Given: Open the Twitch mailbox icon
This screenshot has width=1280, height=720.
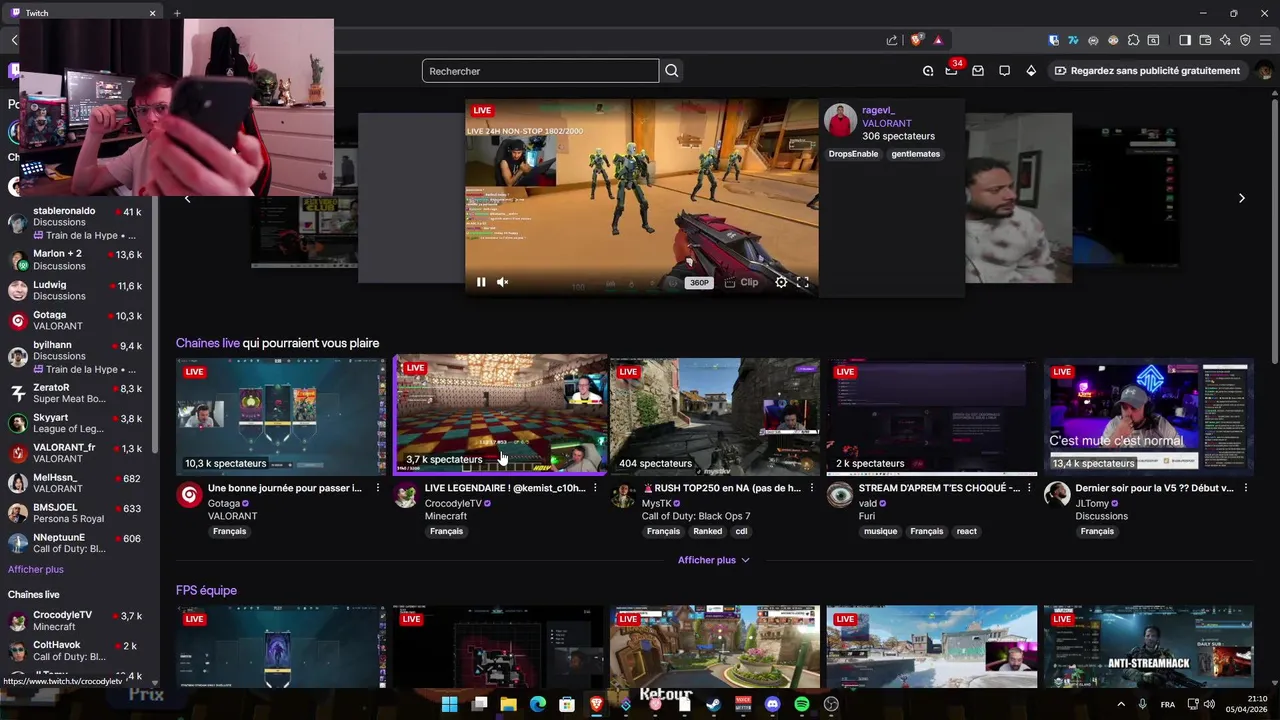Looking at the screenshot, I should 978,71.
